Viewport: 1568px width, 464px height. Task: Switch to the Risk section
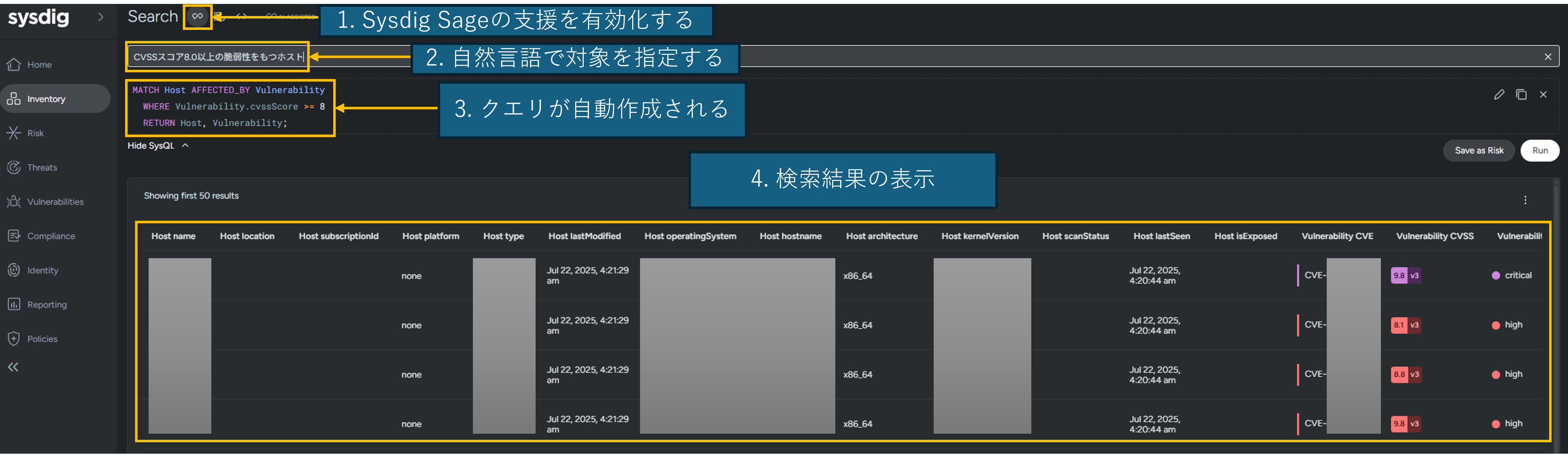pyautogui.click(x=35, y=132)
